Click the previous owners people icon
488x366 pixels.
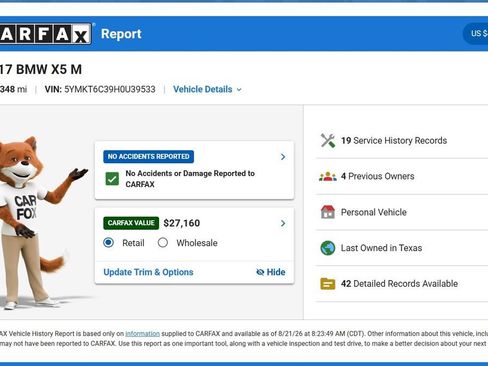pos(328,176)
